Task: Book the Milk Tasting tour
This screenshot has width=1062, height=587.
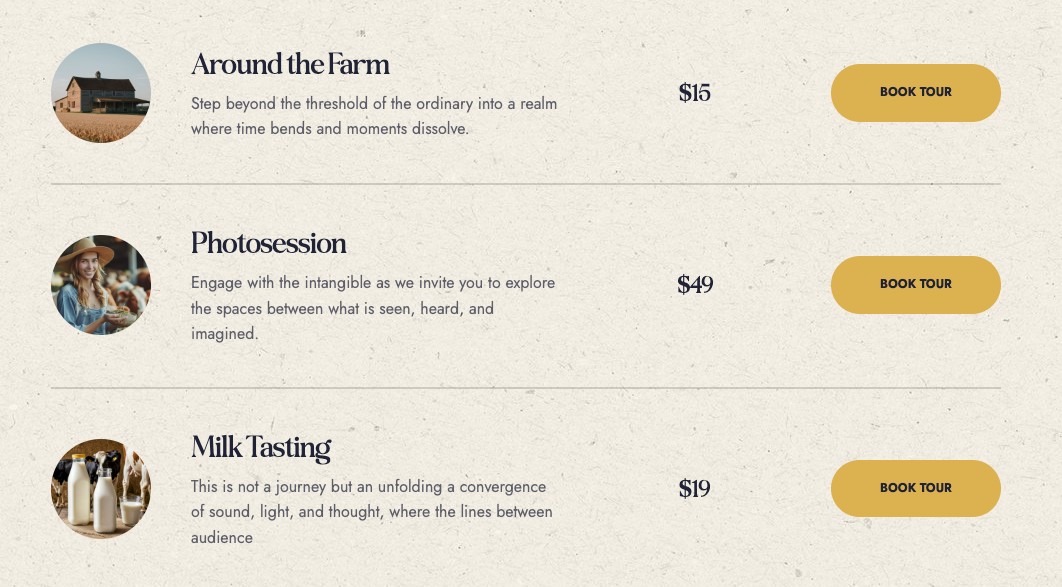Action: tap(916, 488)
